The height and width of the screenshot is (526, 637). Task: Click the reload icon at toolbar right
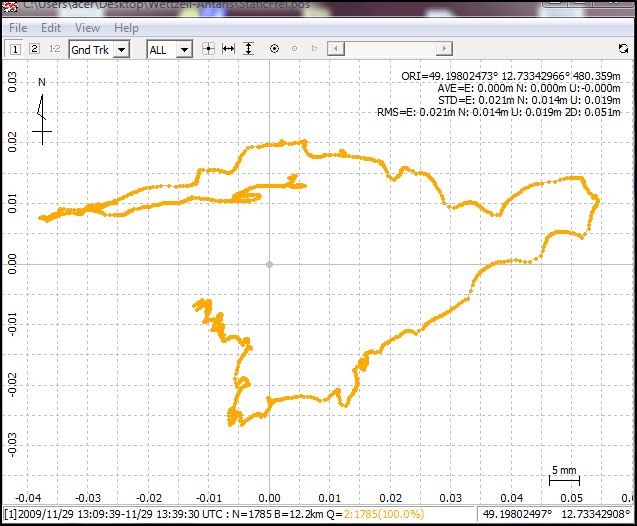pos(624,48)
